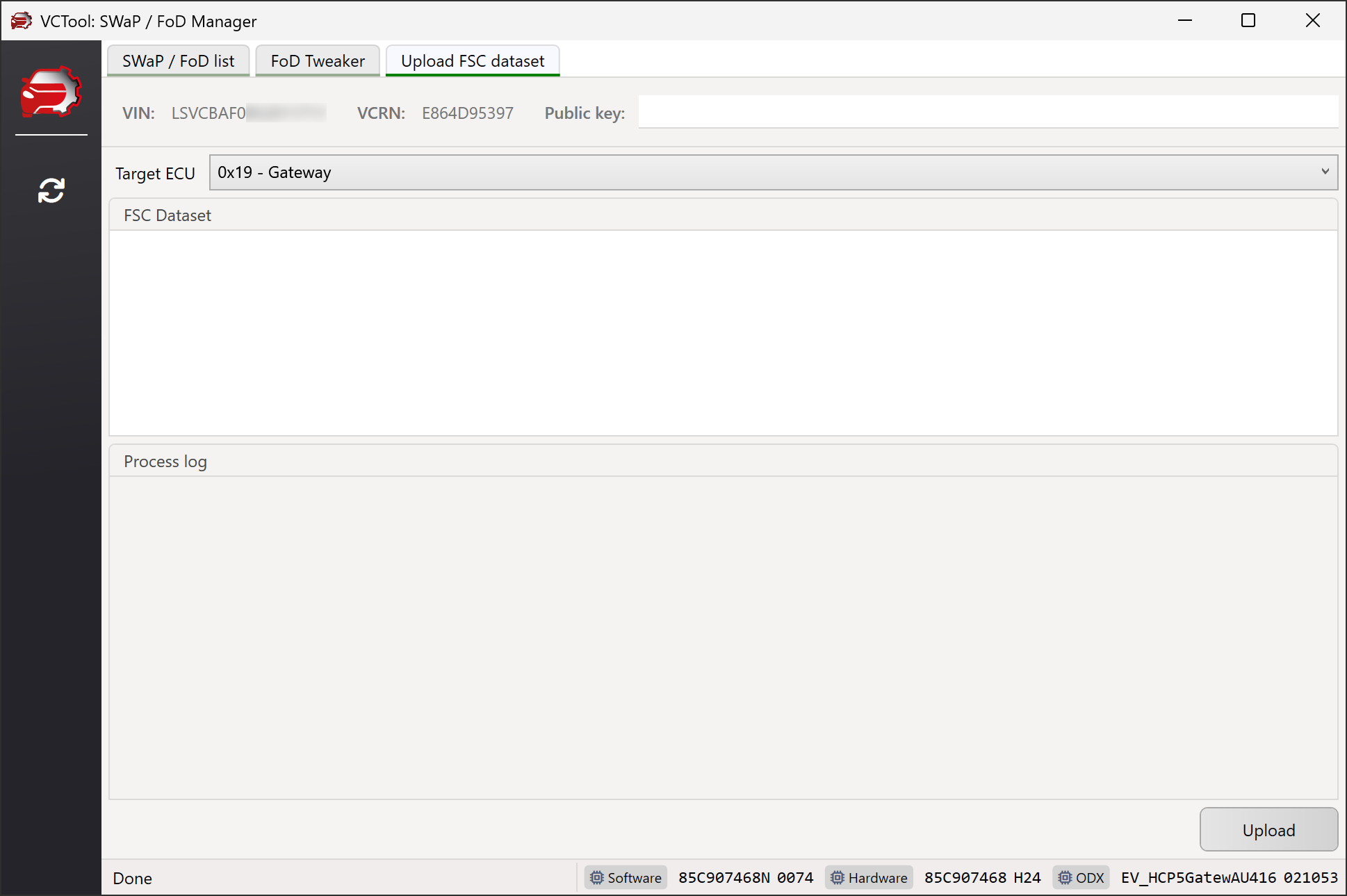
Task: Click the Hardware chip icon in status bar
Action: 838,878
